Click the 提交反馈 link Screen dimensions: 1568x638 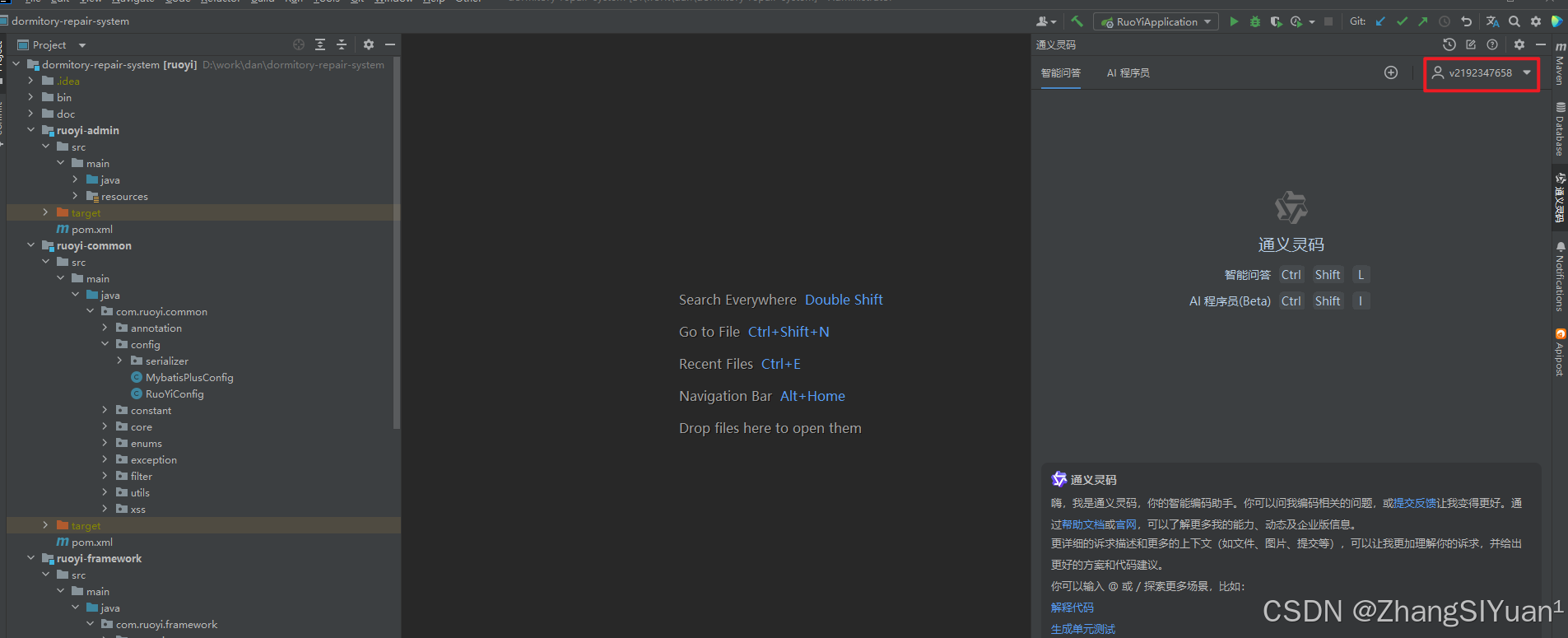(x=1415, y=503)
